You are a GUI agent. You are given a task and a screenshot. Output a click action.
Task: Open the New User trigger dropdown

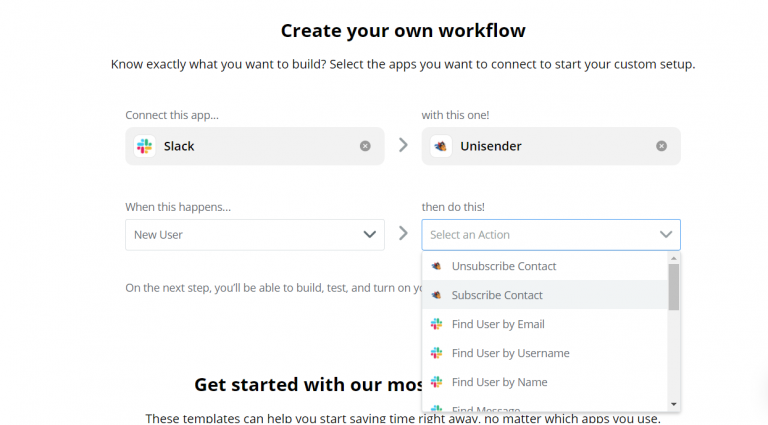pyautogui.click(x=255, y=235)
